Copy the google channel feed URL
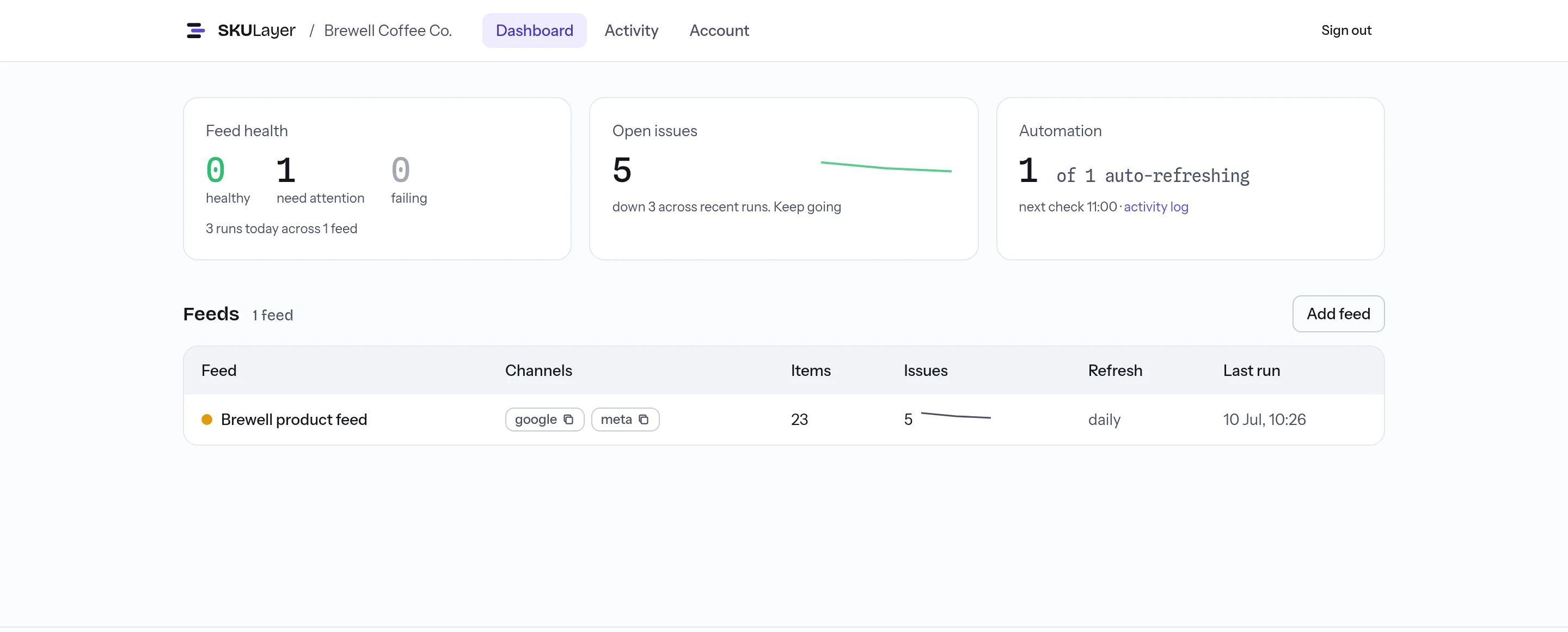This screenshot has width=1568, height=632. 568,420
